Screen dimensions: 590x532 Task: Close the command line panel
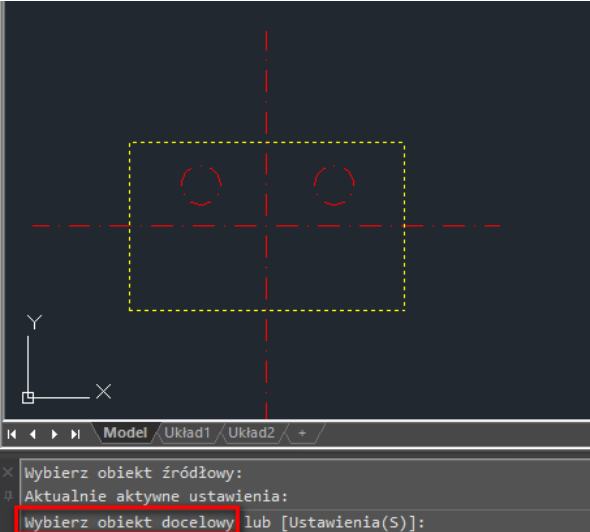click(x=8, y=472)
